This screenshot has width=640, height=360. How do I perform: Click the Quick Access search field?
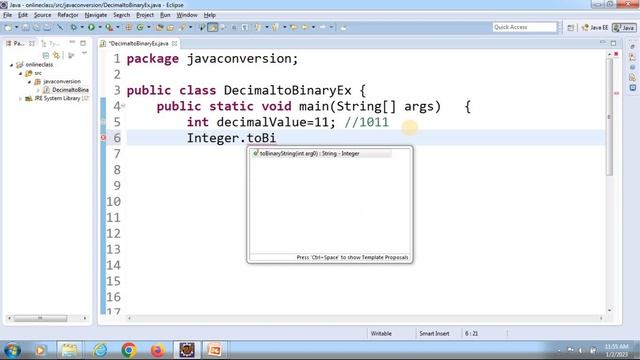[x=524, y=27]
